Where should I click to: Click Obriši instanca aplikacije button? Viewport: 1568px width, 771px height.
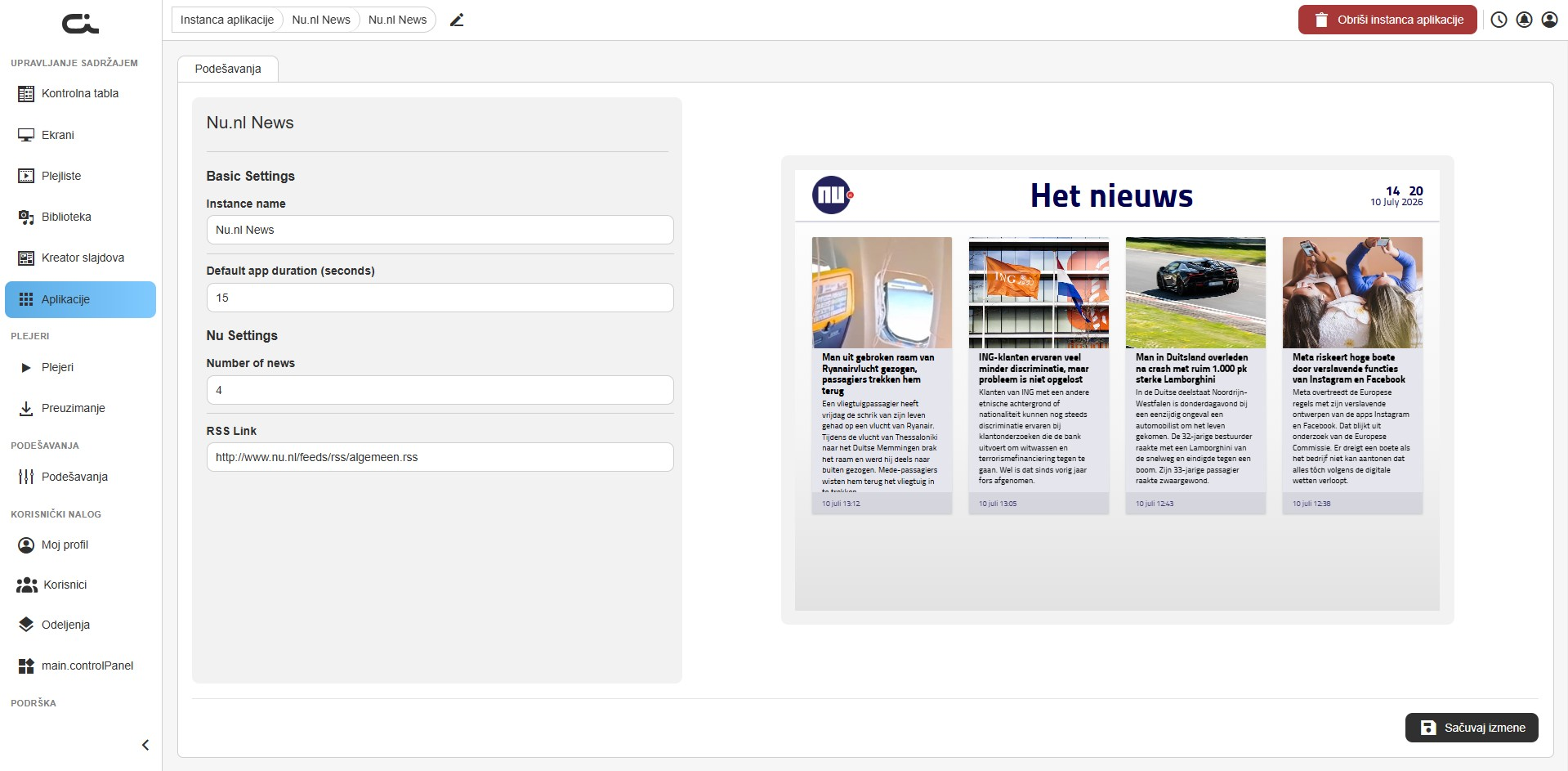(x=1387, y=20)
